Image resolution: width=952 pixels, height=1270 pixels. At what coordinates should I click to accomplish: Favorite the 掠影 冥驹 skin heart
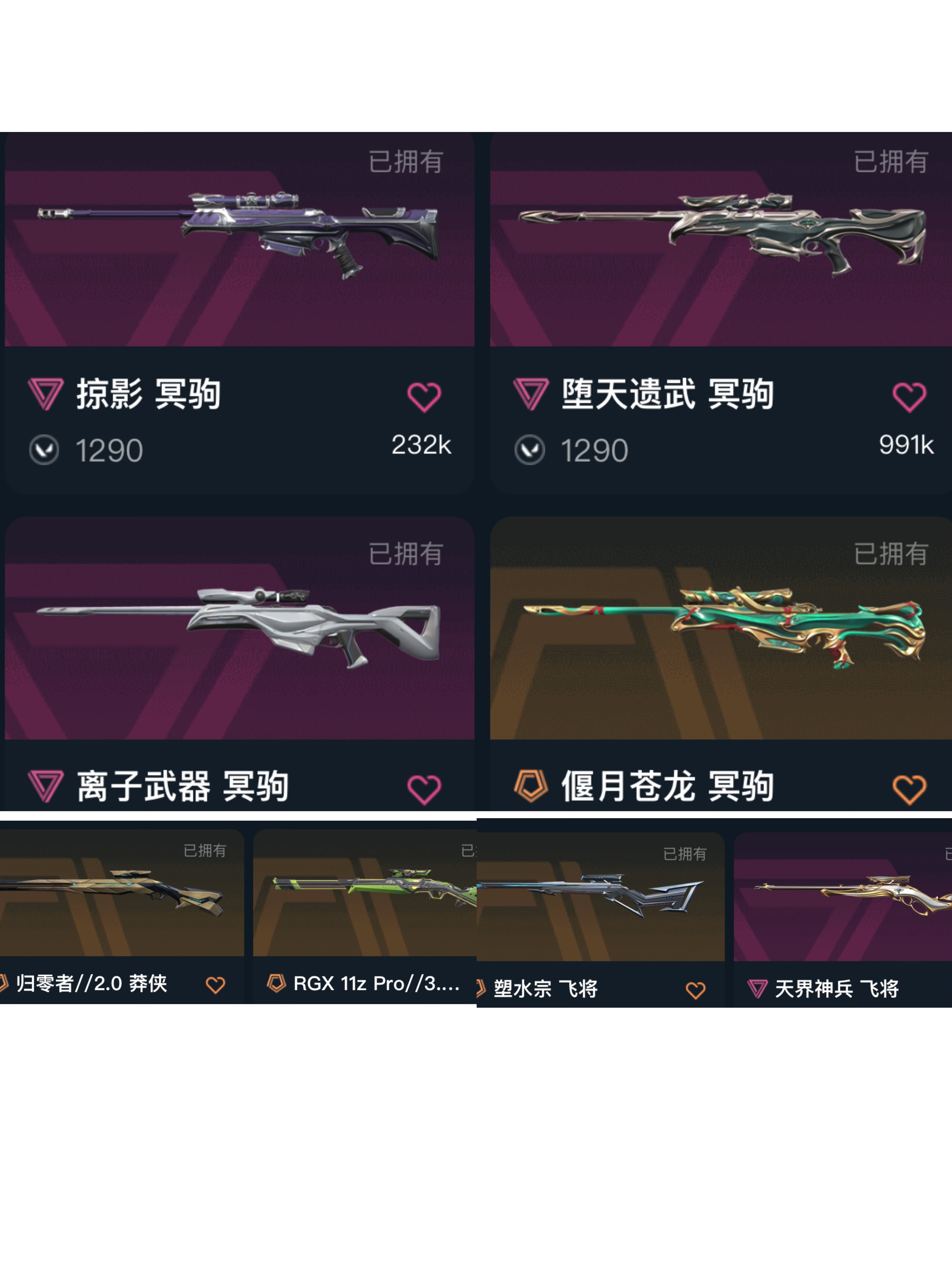click(423, 397)
